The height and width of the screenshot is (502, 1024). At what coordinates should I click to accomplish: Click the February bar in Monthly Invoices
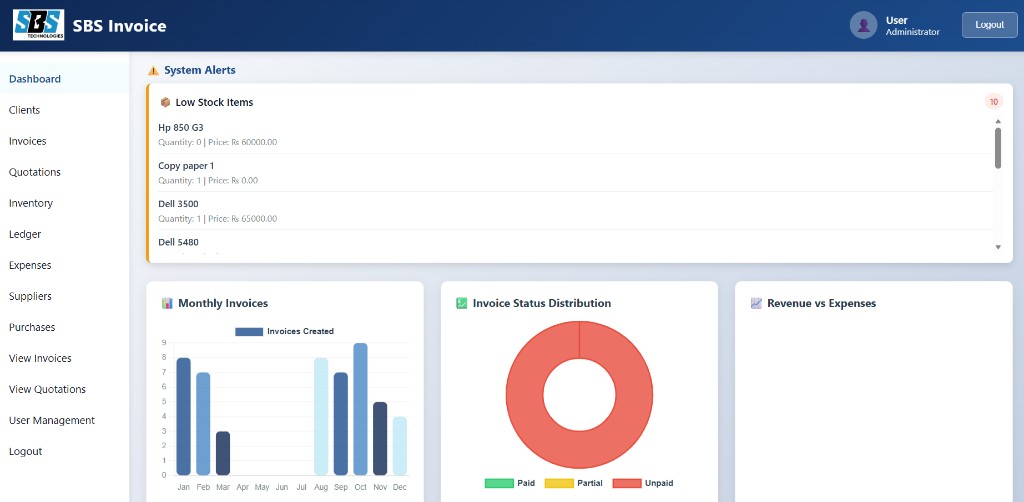[203, 424]
